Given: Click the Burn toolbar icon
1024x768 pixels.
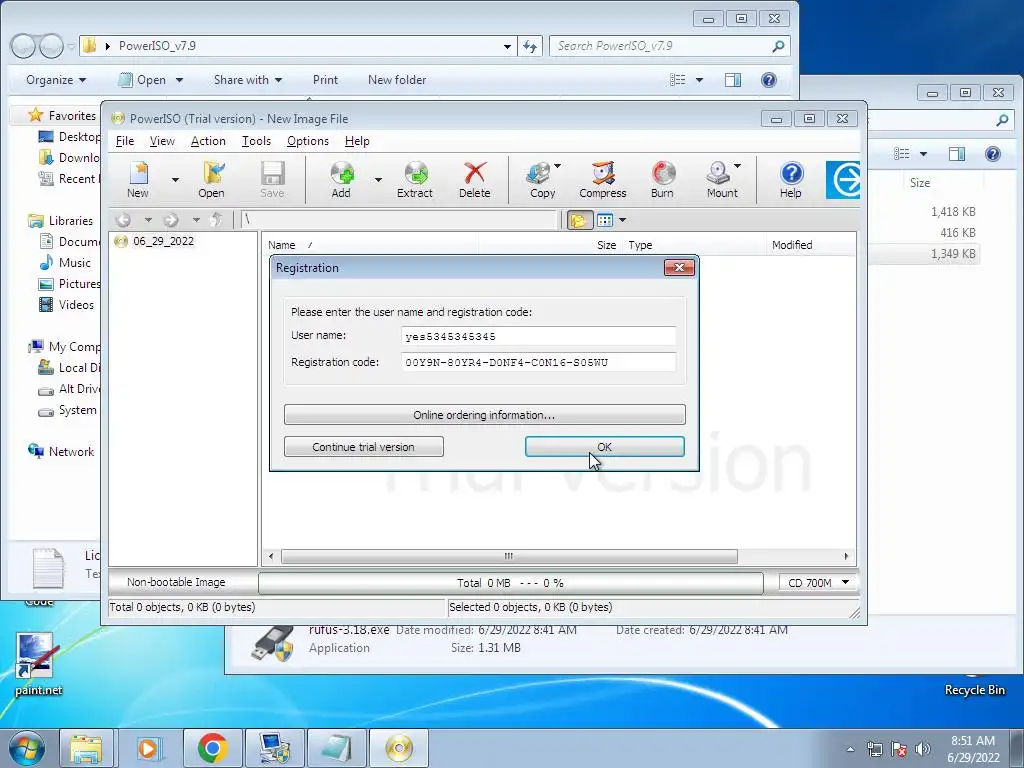Looking at the screenshot, I should pyautogui.click(x=662, y=179).
